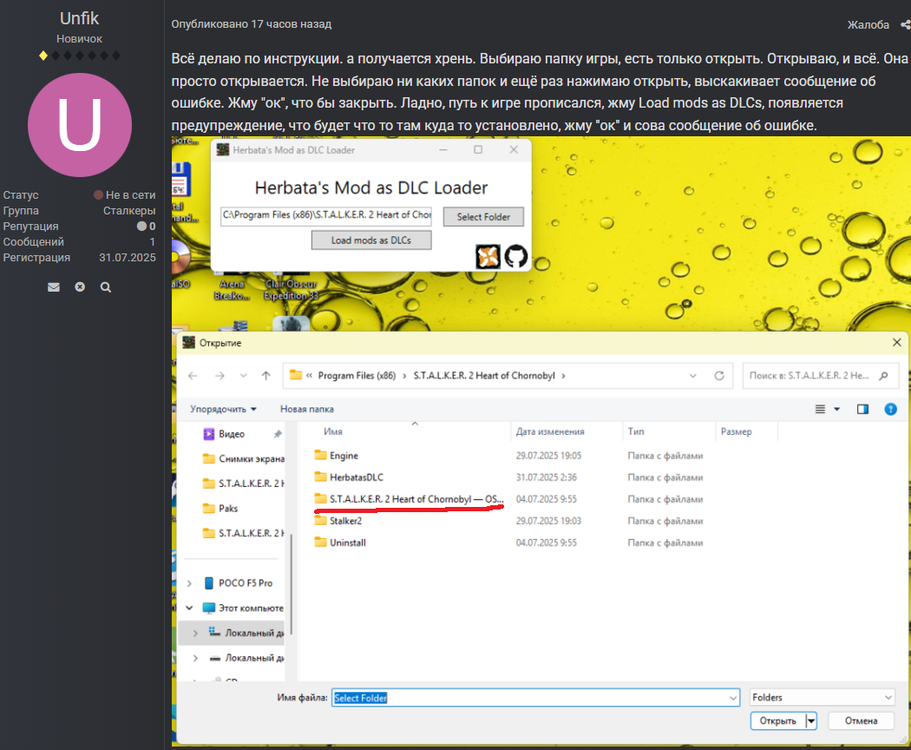This screenshot has height=750, width=911.
Task: Click the envelope message icon under profile
Action: pyautogui.click(x=54, y=287)
